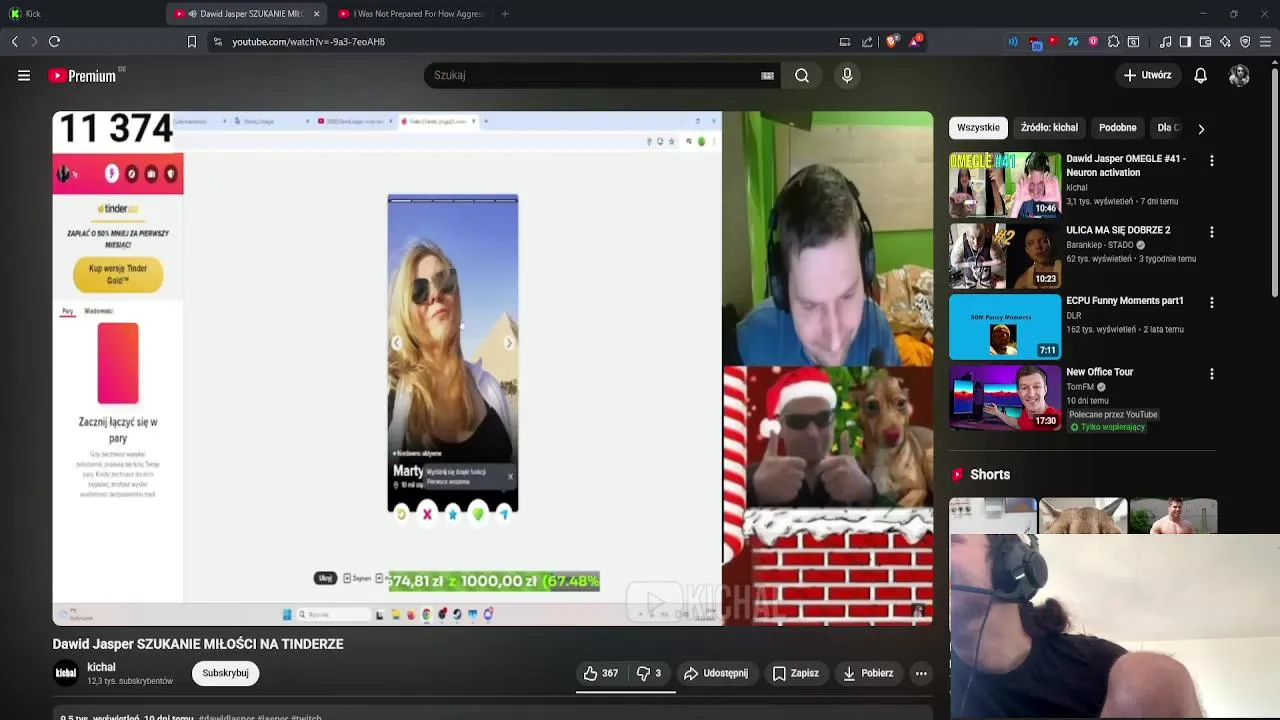Open the browser extensions puzzle icon

click(x=1113, y=42)
